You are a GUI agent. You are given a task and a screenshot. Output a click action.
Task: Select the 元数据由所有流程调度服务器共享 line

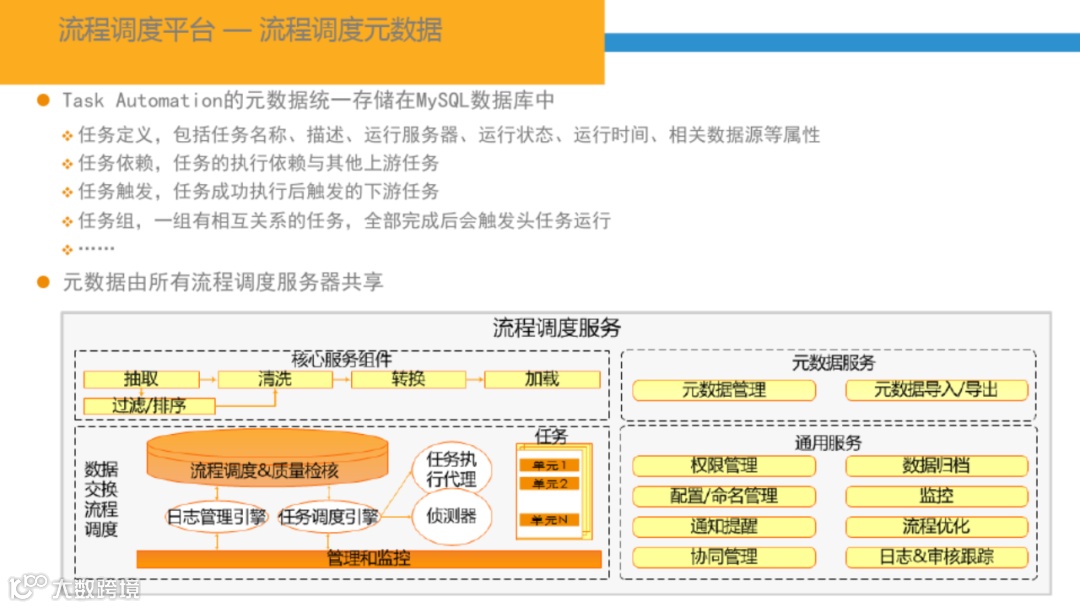222,282
